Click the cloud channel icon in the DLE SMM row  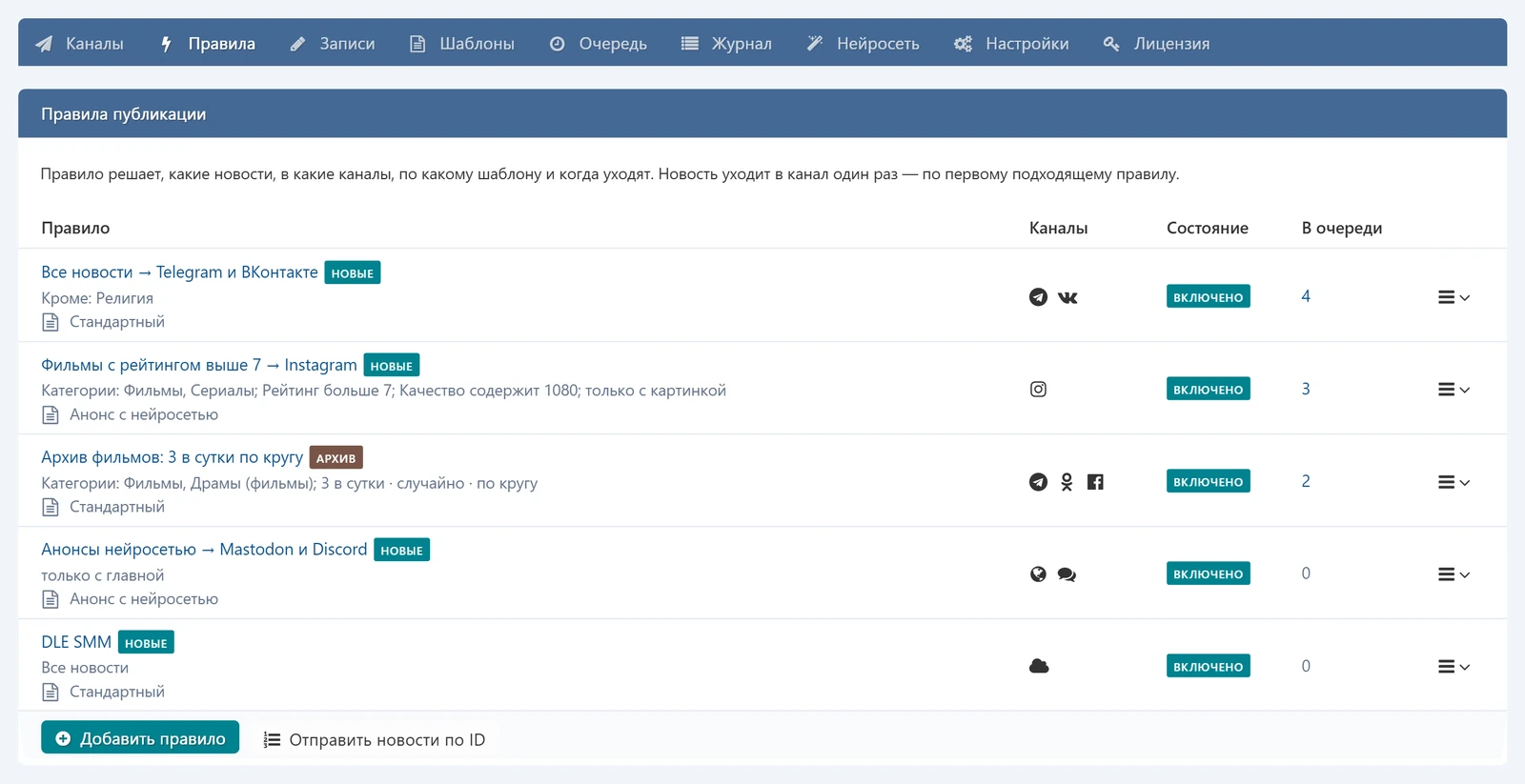point(1039,666)
